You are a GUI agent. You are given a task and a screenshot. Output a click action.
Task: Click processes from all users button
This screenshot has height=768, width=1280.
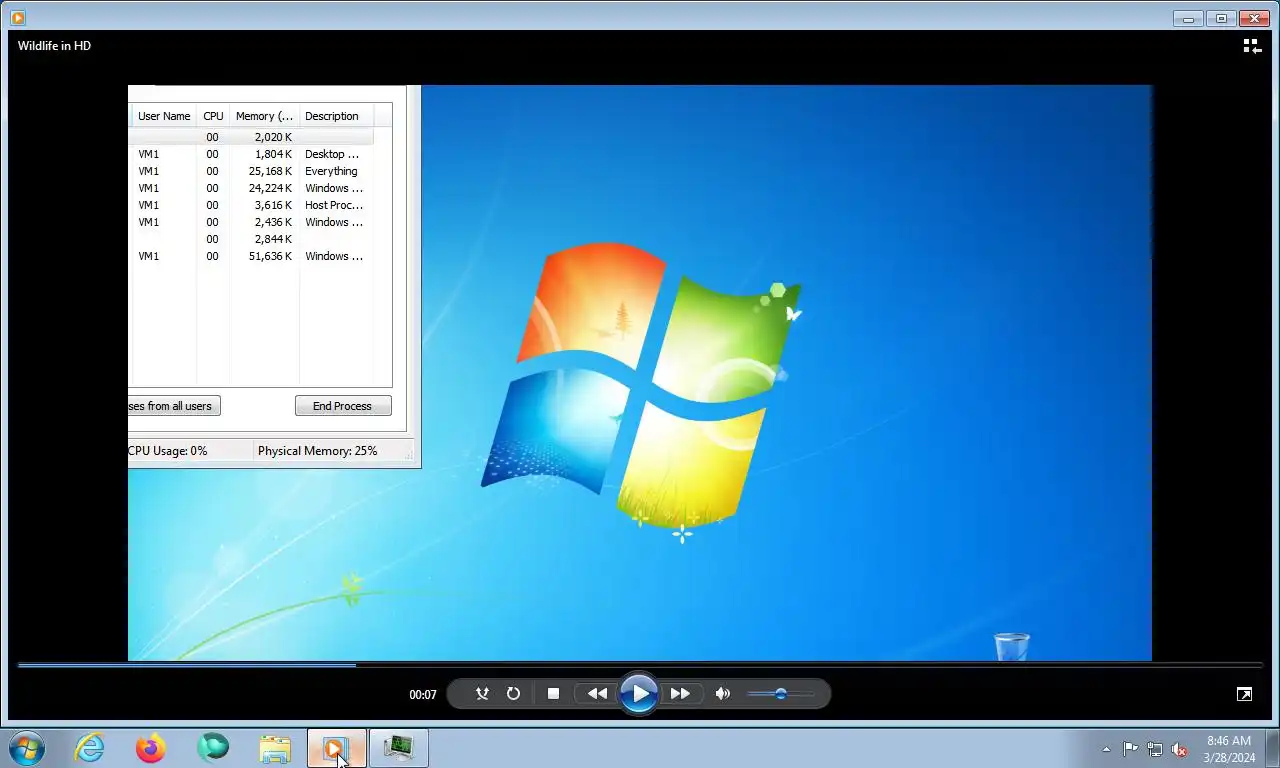click(174, 406)
